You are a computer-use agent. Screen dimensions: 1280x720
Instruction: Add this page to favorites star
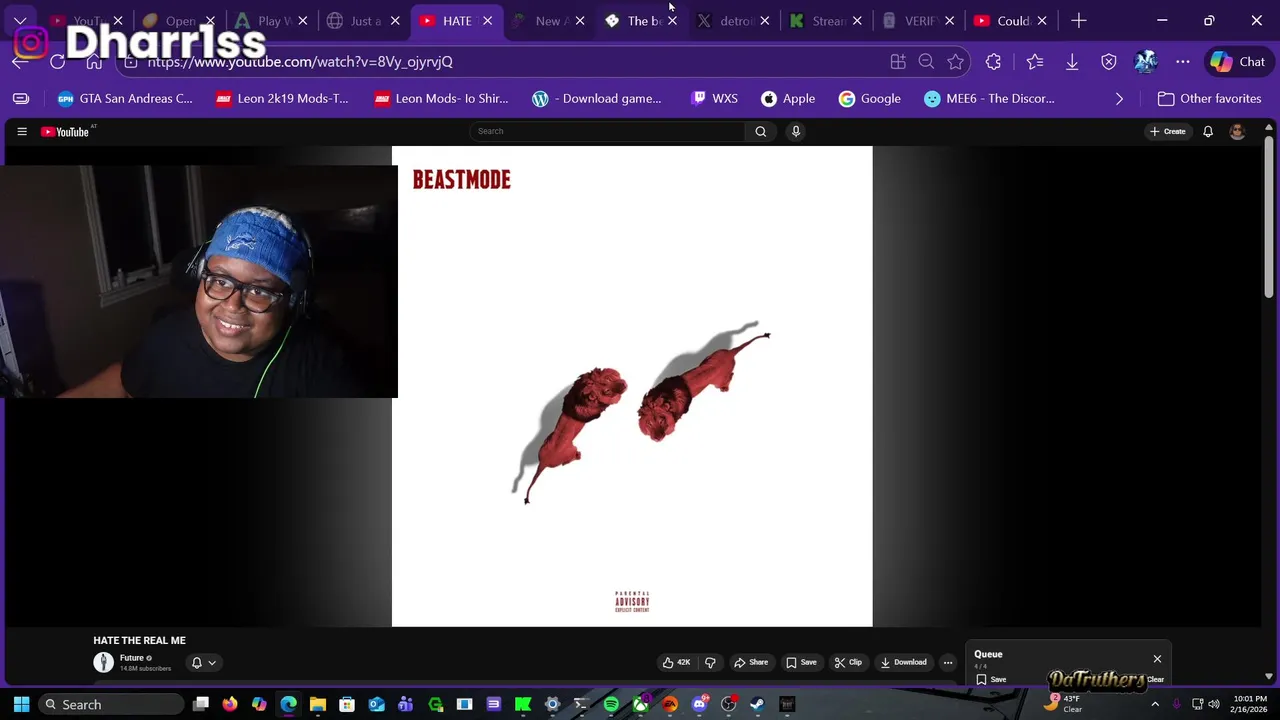956,62
